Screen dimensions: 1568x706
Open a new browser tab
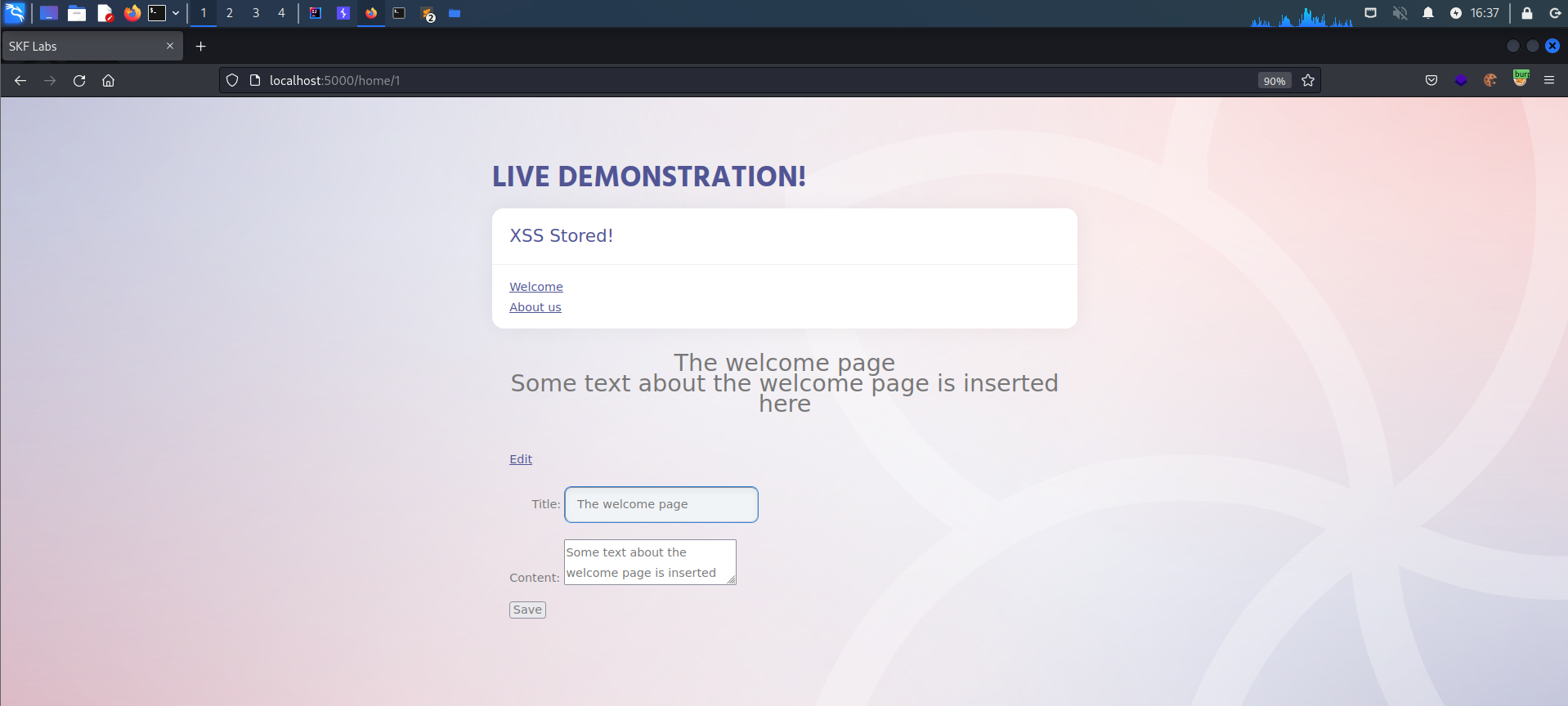[x=201, y=47]
